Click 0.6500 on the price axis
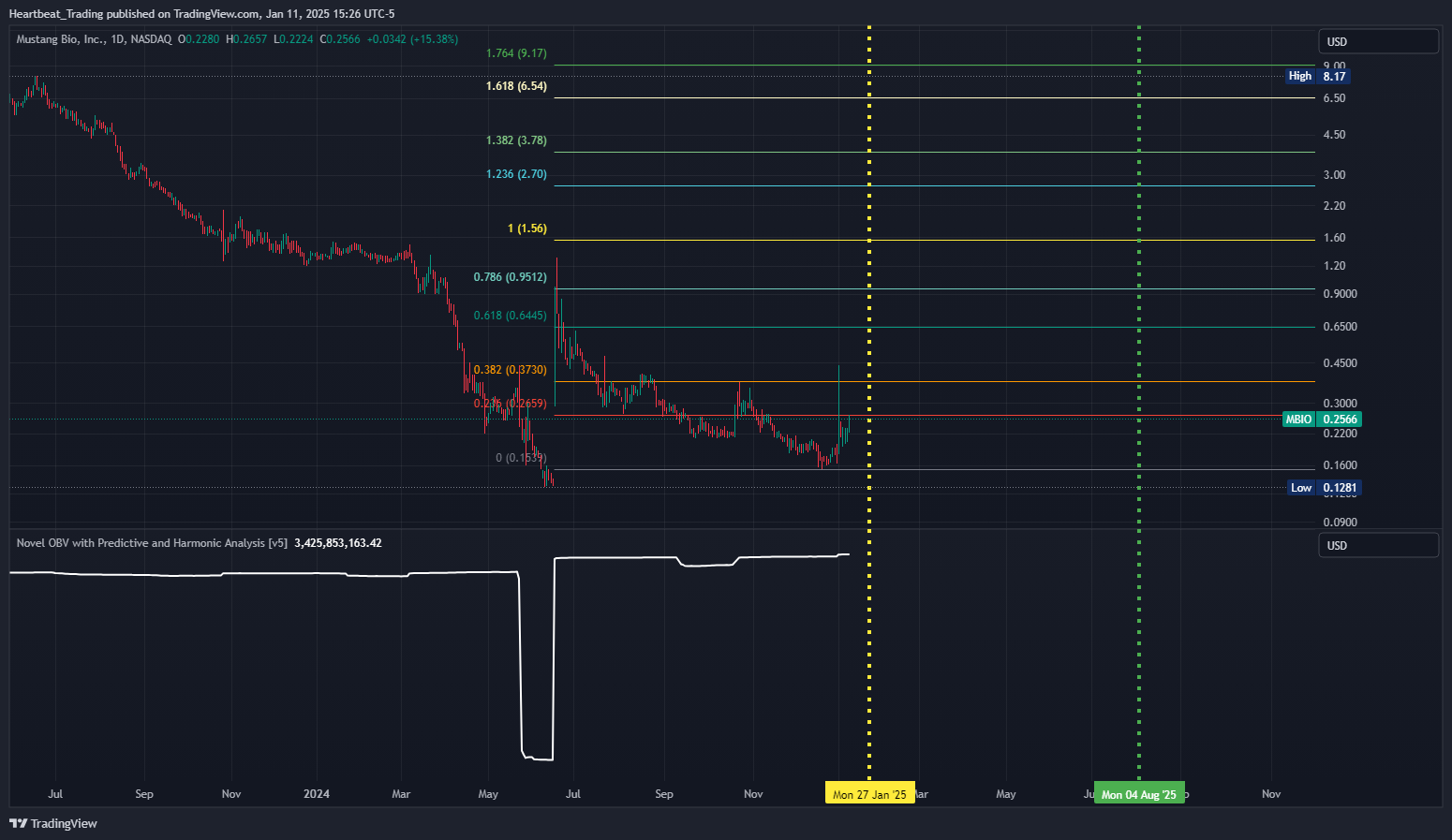 [1340, 327]
